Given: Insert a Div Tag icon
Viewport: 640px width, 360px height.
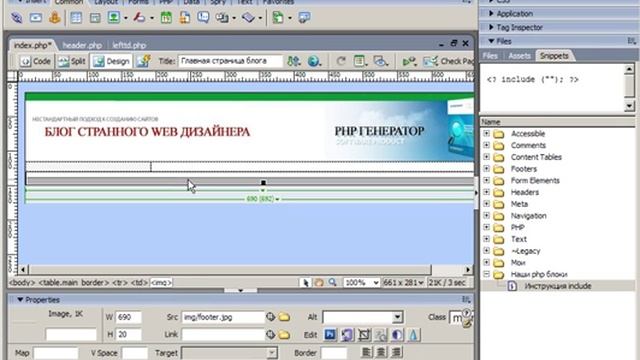Looking at the screenshot, I should pos(95,18).
